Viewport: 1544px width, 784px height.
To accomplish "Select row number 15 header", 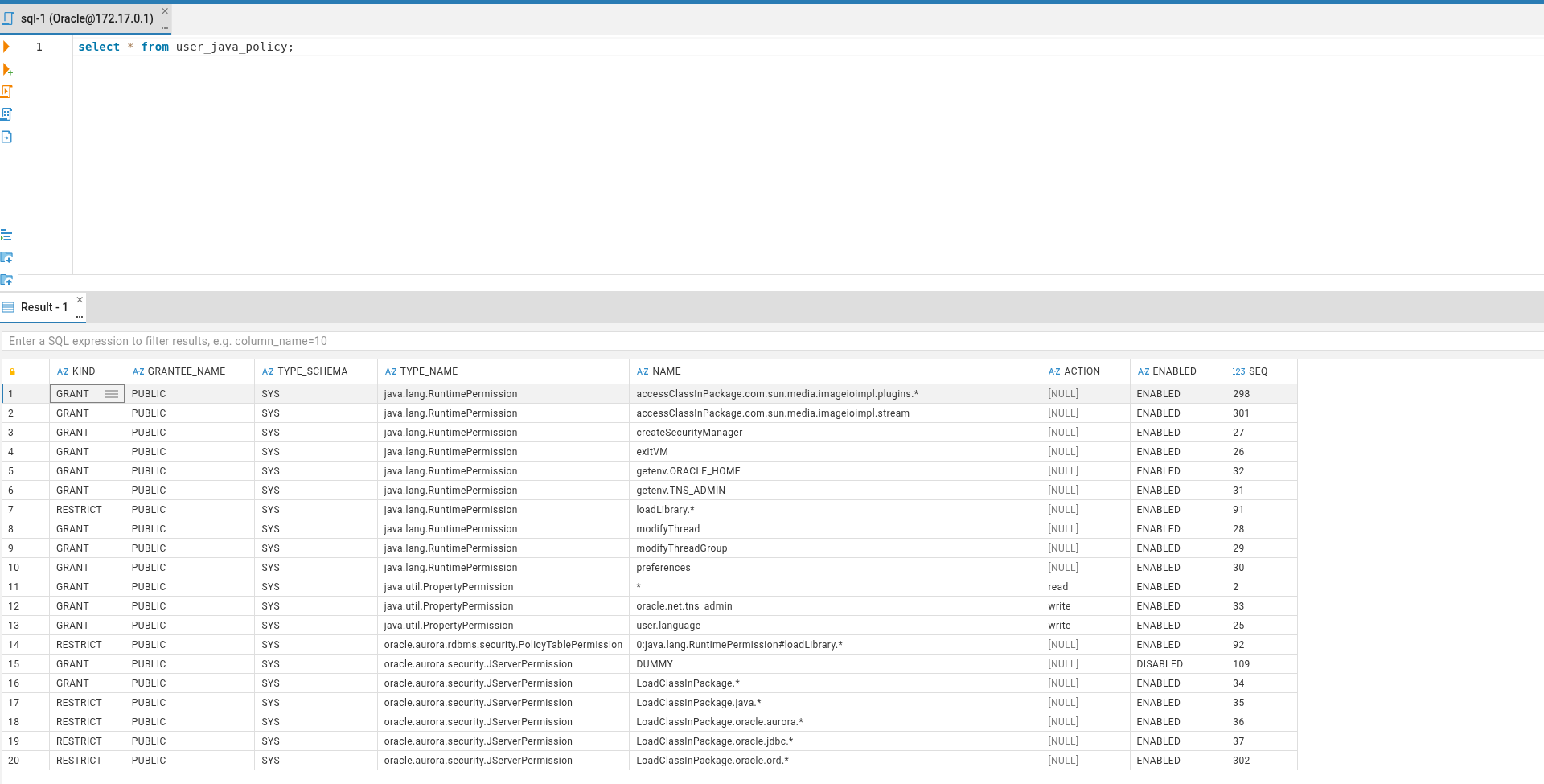I will pyautogui.click(x=25, y=664).
